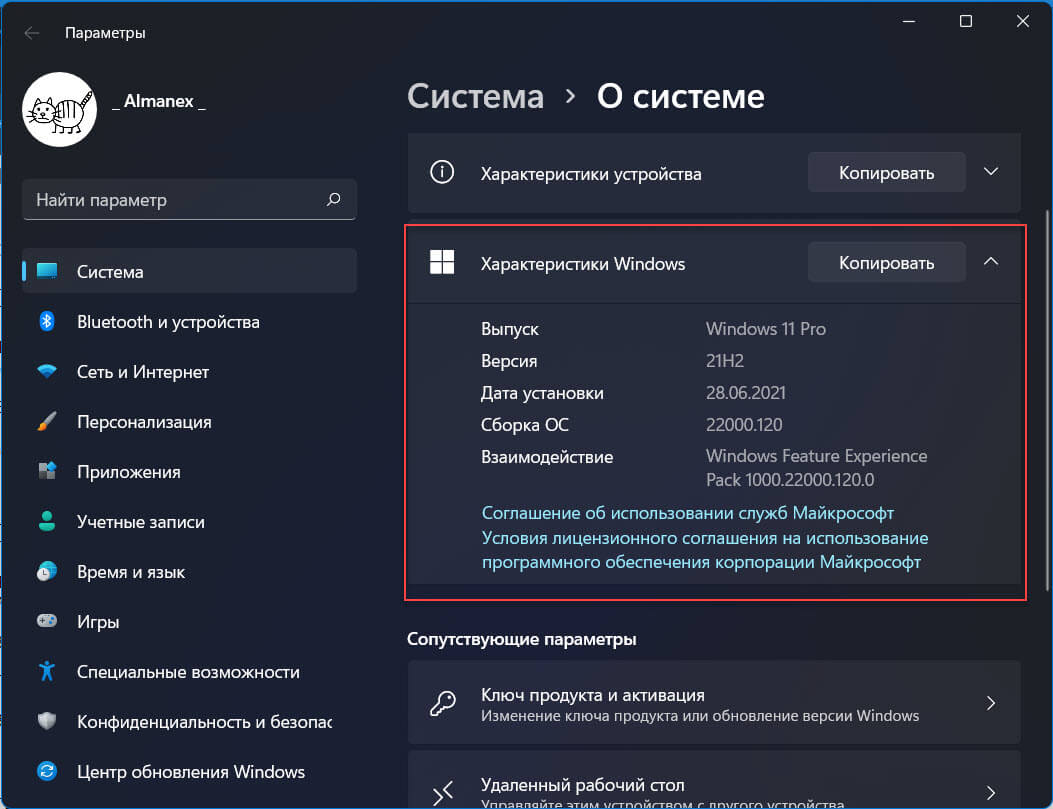The width and height of the screenshot is (1053, 809).
Task: Select OS build value 22000.120
Action: tap(744, 425)
